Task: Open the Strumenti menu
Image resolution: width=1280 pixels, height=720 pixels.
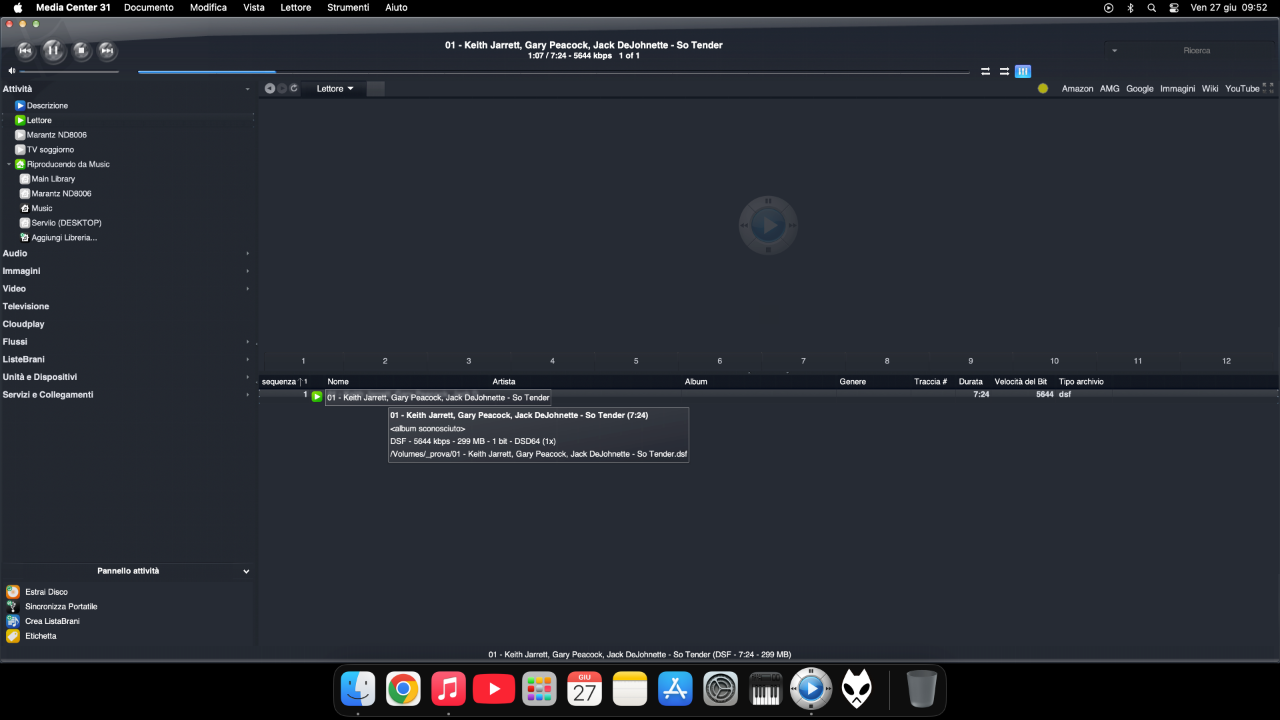Action: [x=348, y=7]
